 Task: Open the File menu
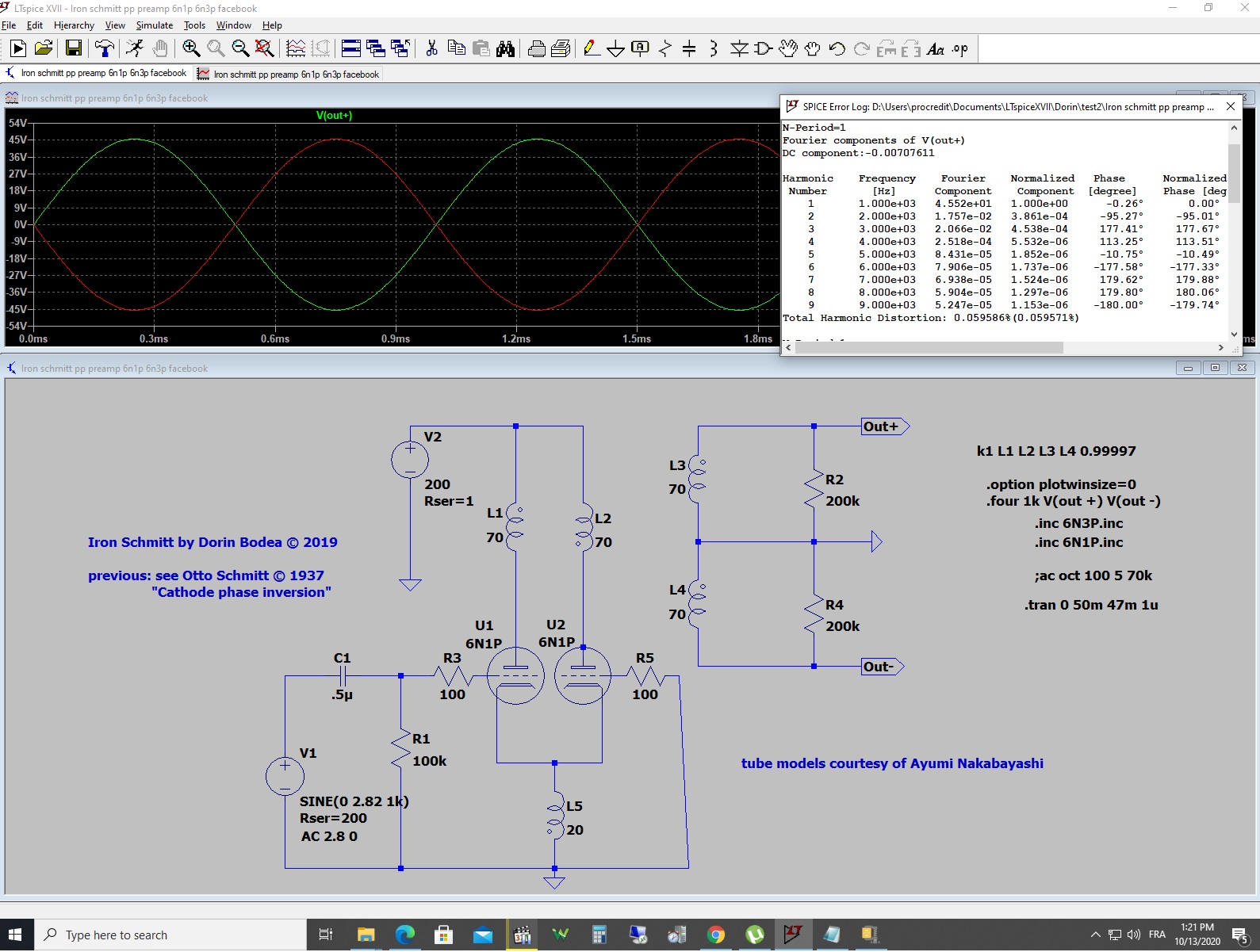tap(9, 25)
